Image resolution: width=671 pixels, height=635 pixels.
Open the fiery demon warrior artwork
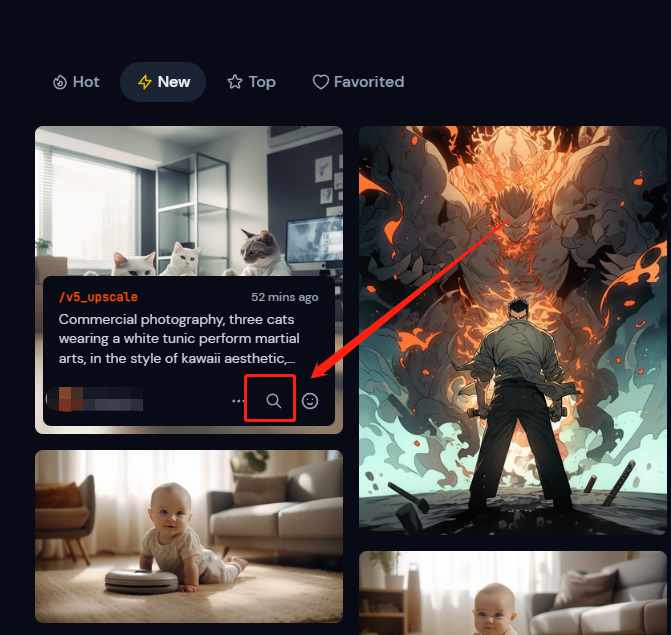513,330
